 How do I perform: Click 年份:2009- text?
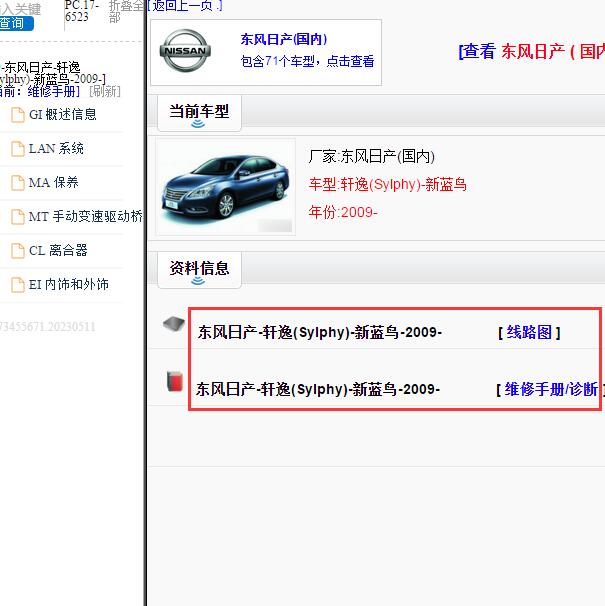(x=343, y=212)
